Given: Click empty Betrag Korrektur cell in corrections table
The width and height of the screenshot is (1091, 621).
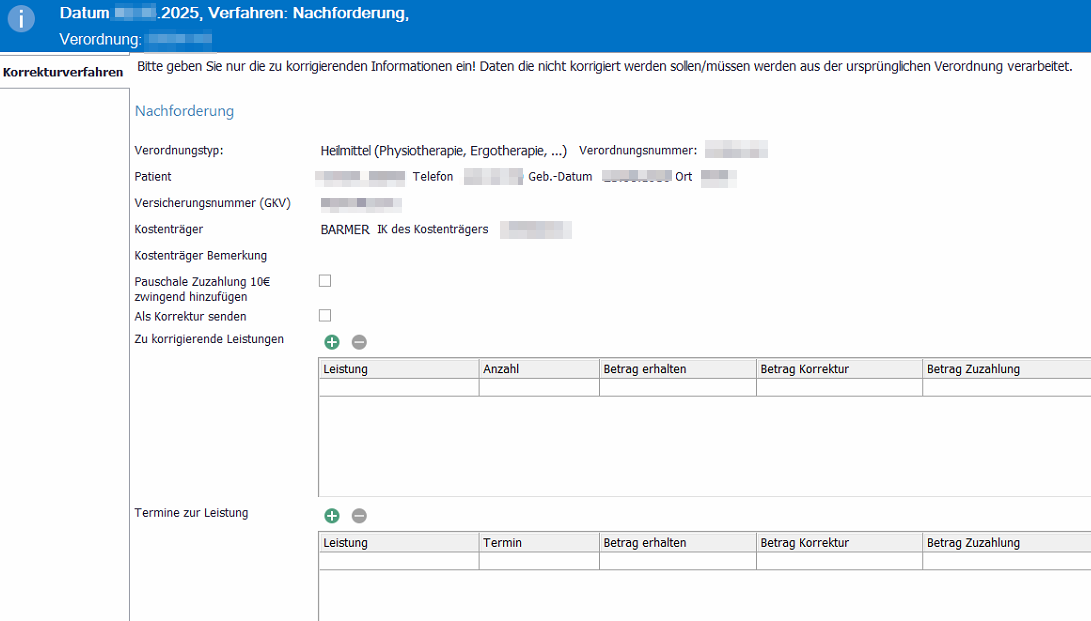Looking at the screenshot, I should point(839,387).
